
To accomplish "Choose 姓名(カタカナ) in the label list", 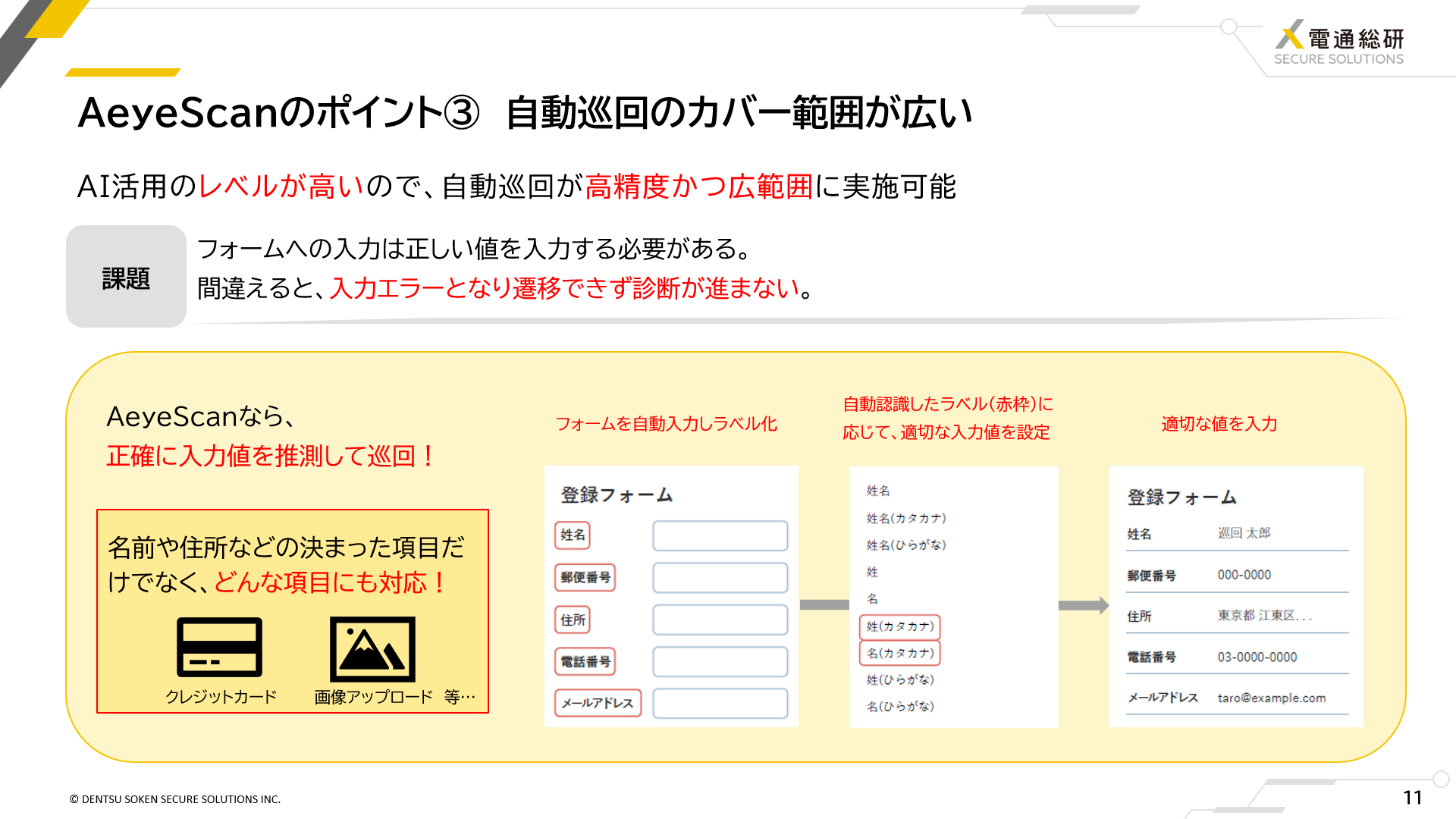I will pos(906,519).
